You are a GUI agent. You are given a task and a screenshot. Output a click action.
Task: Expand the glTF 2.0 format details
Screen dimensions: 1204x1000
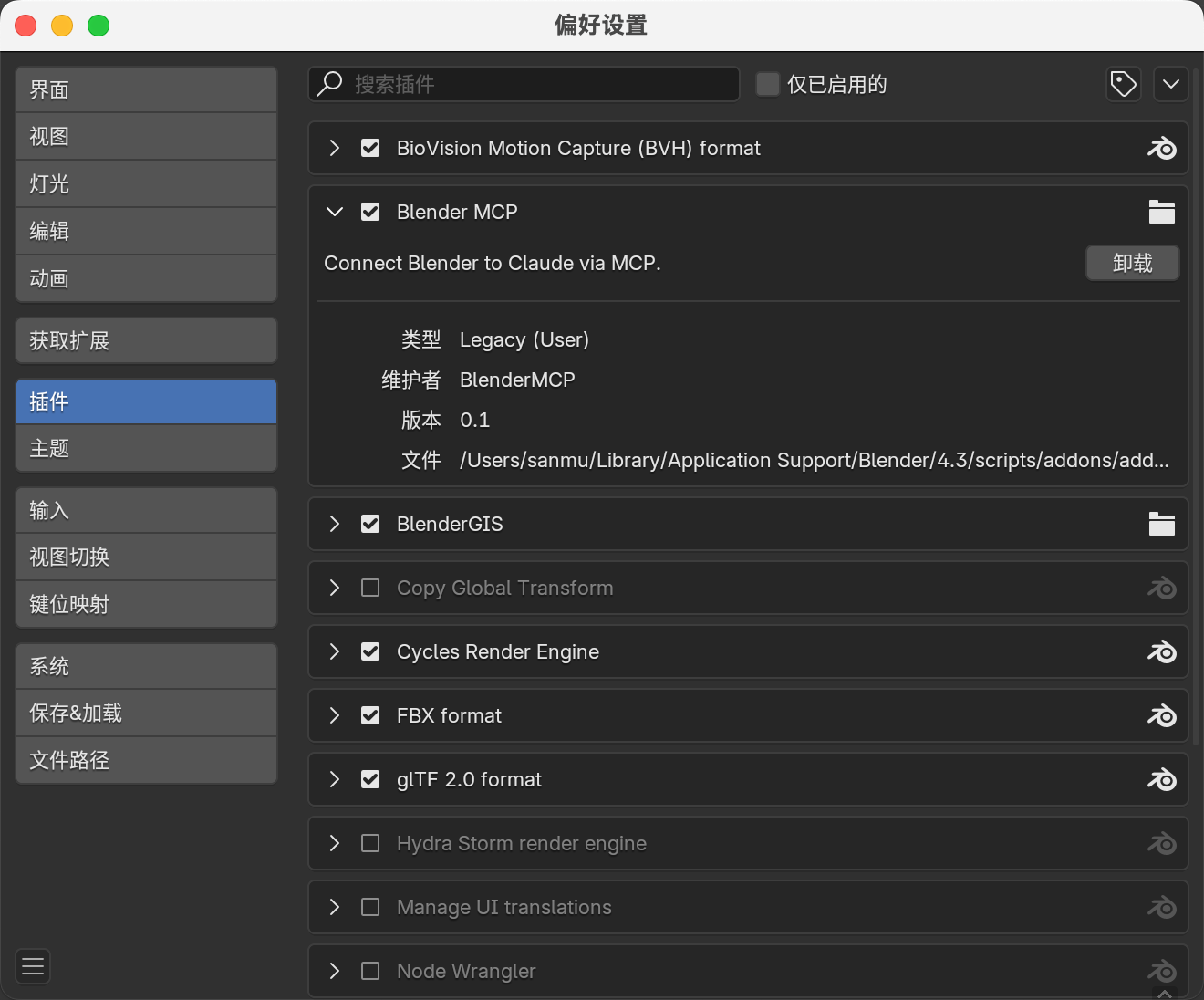pyautogui.click(x=335, y=779)
